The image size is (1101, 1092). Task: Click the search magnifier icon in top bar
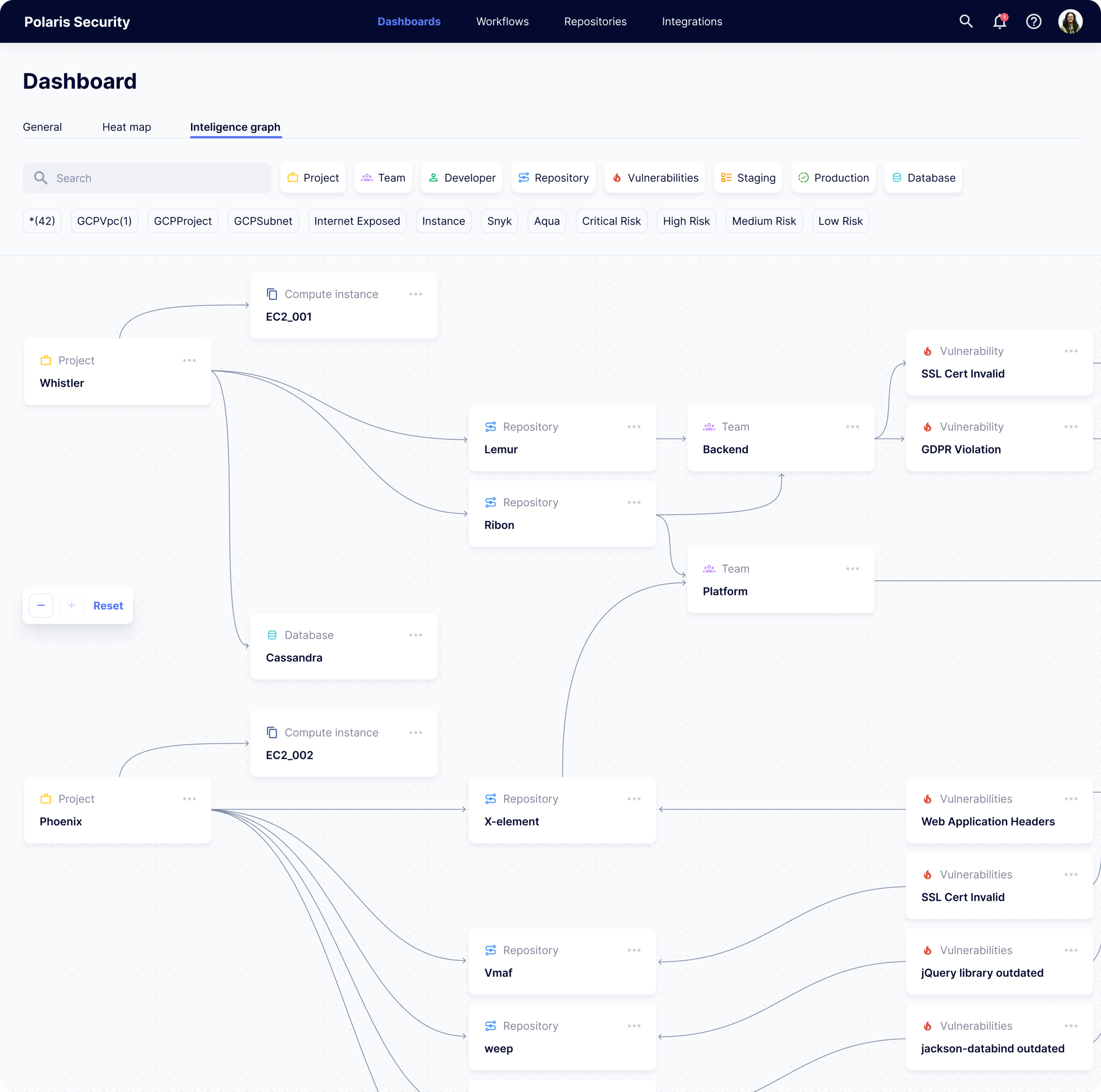pyautogui.click(x=966, y=21)
